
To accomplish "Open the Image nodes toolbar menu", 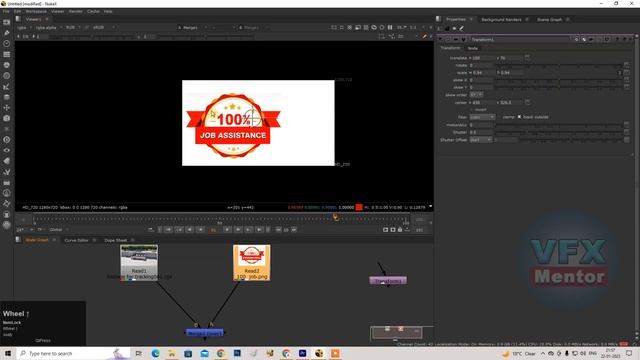I will pyautogui.click(x=7, y=22).
